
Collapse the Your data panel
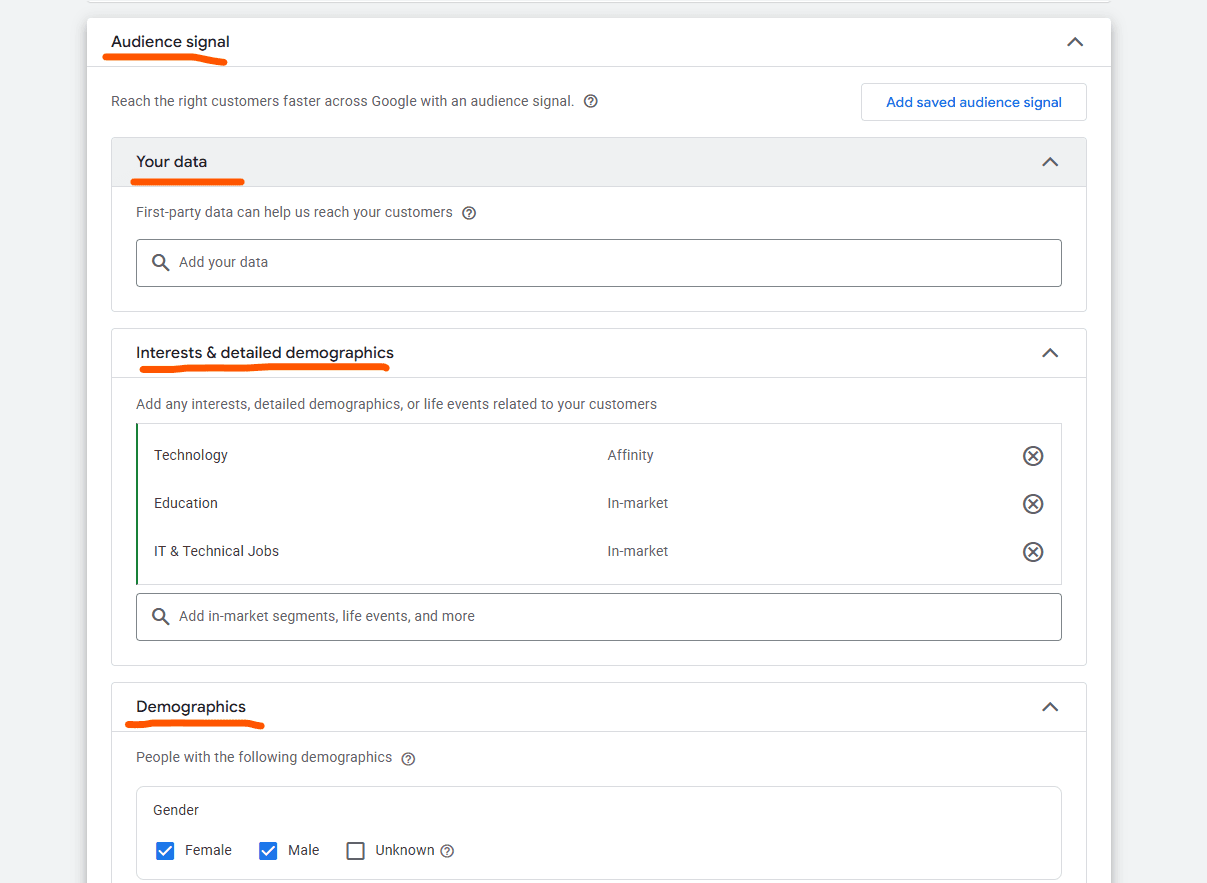click(x=1050, y=161)
